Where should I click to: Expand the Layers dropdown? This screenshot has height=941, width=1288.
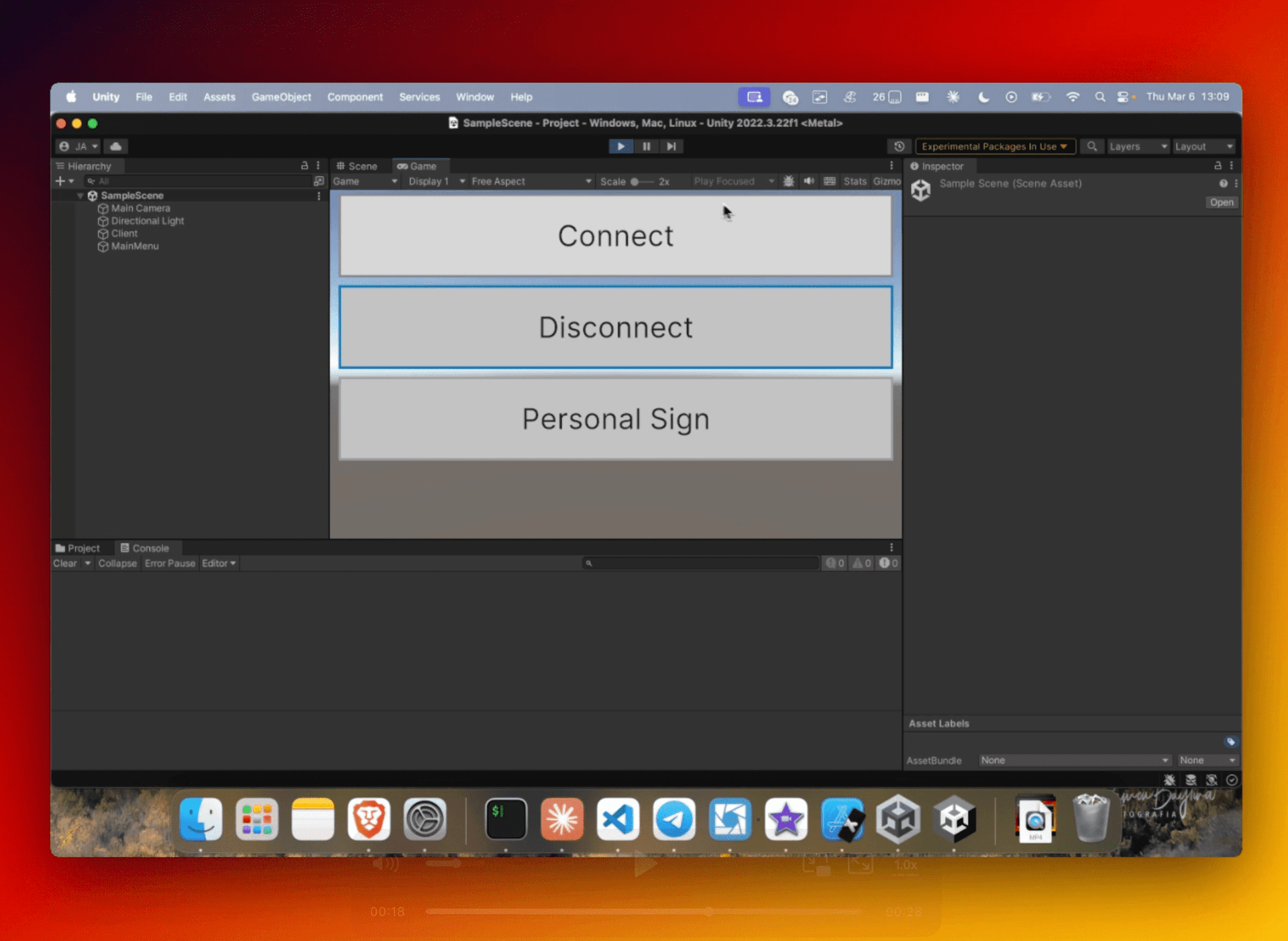point(1138,146)
